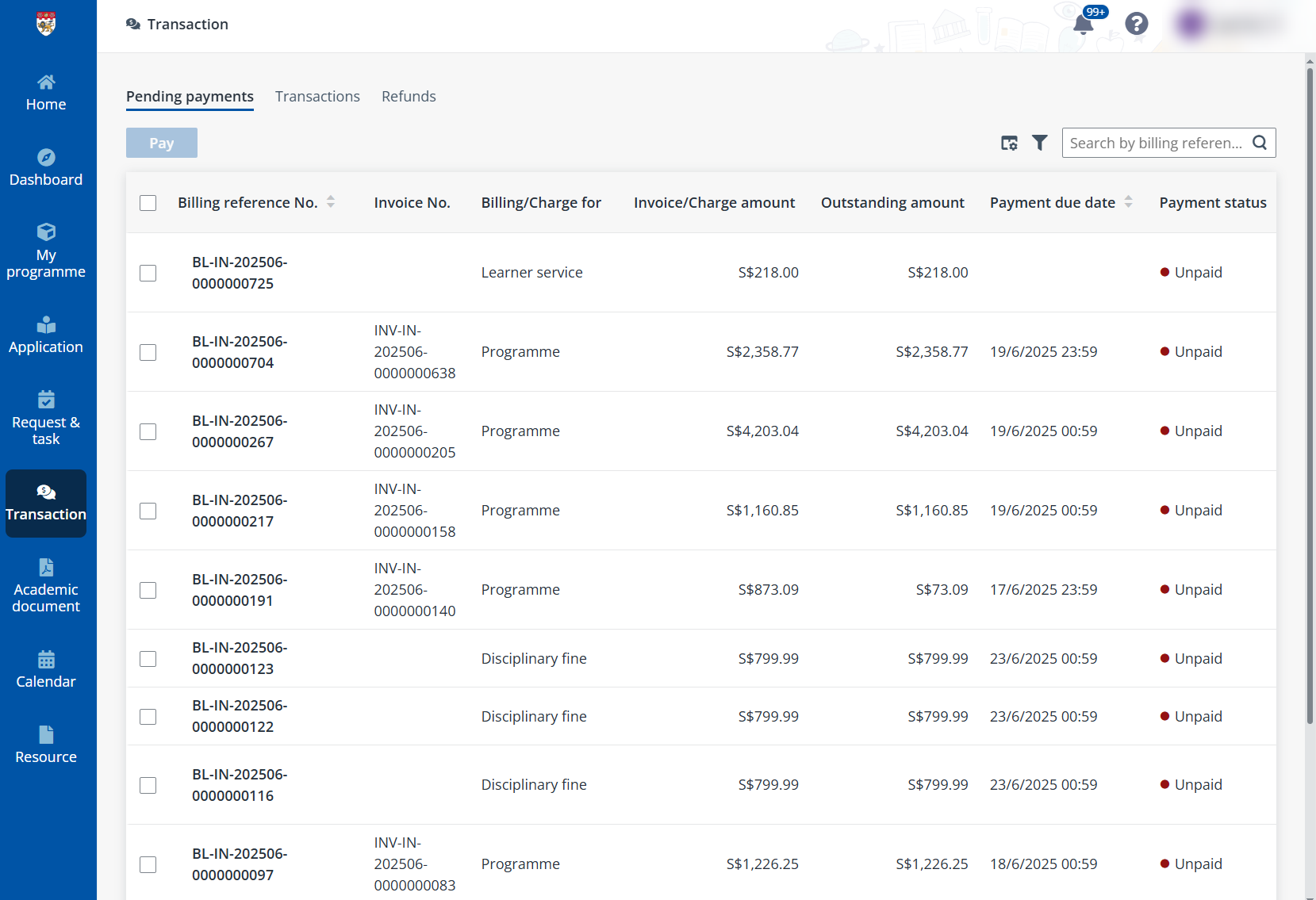Open the Calendar from the sidebar

pos(45,670)
